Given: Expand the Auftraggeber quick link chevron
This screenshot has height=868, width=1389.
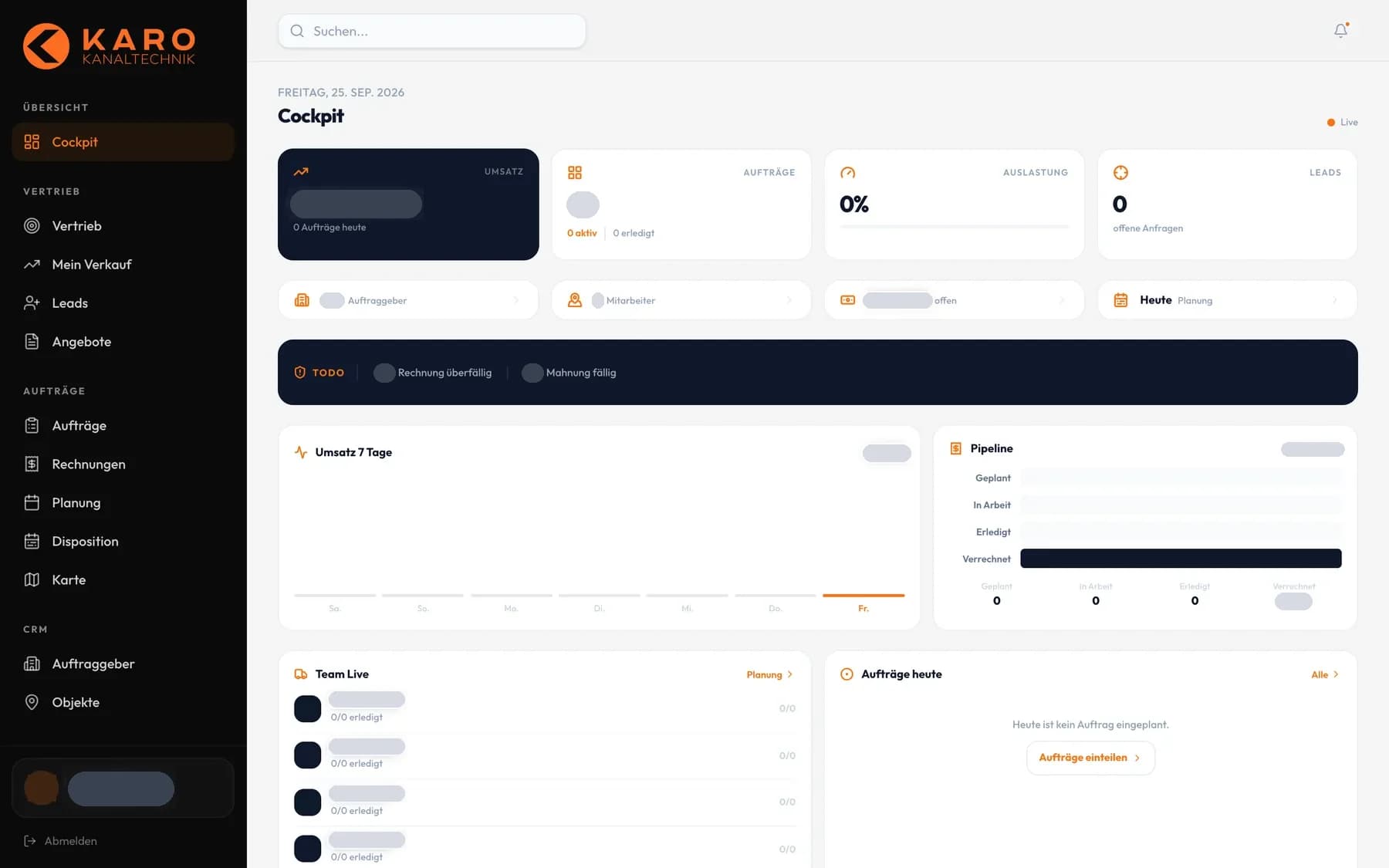Looking at the screenshot, I should tap(516, 300).
